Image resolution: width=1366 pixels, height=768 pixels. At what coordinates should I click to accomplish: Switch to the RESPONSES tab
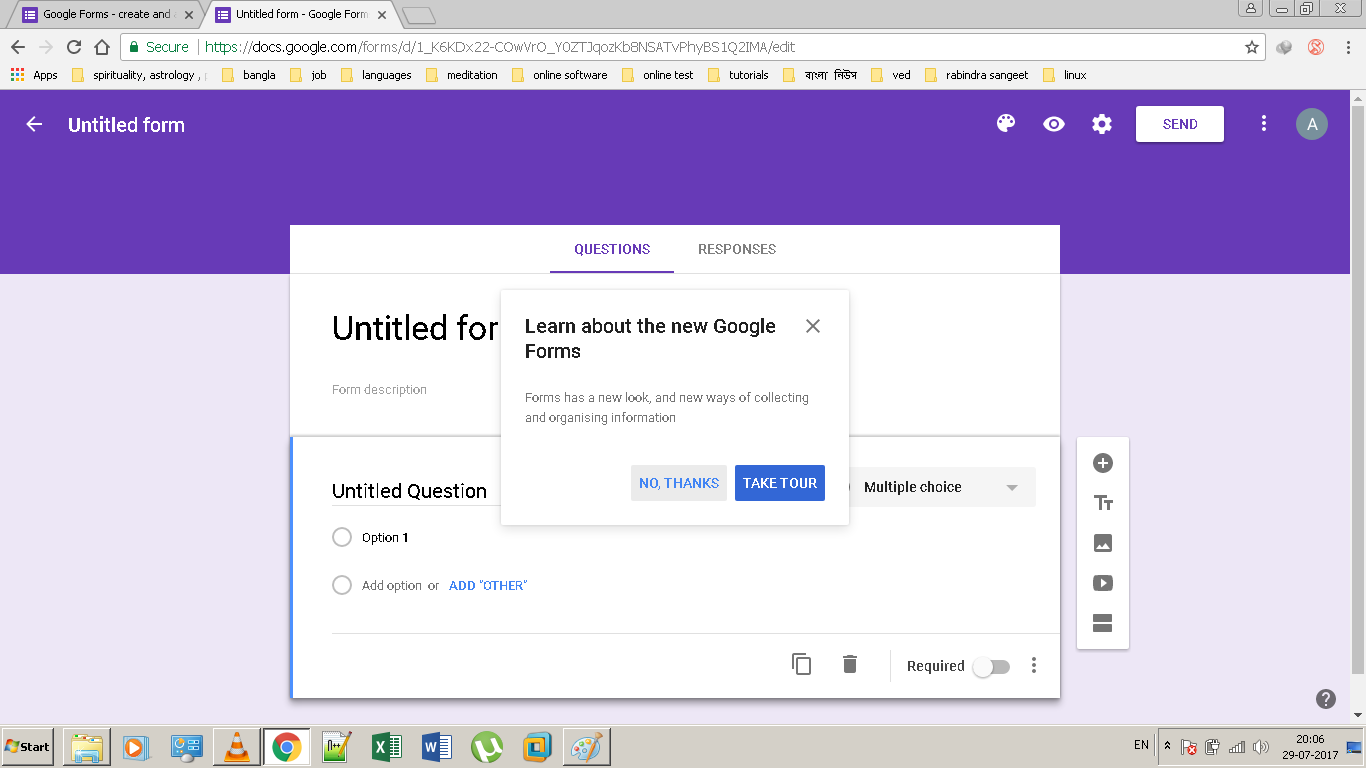tap(737, 249)
